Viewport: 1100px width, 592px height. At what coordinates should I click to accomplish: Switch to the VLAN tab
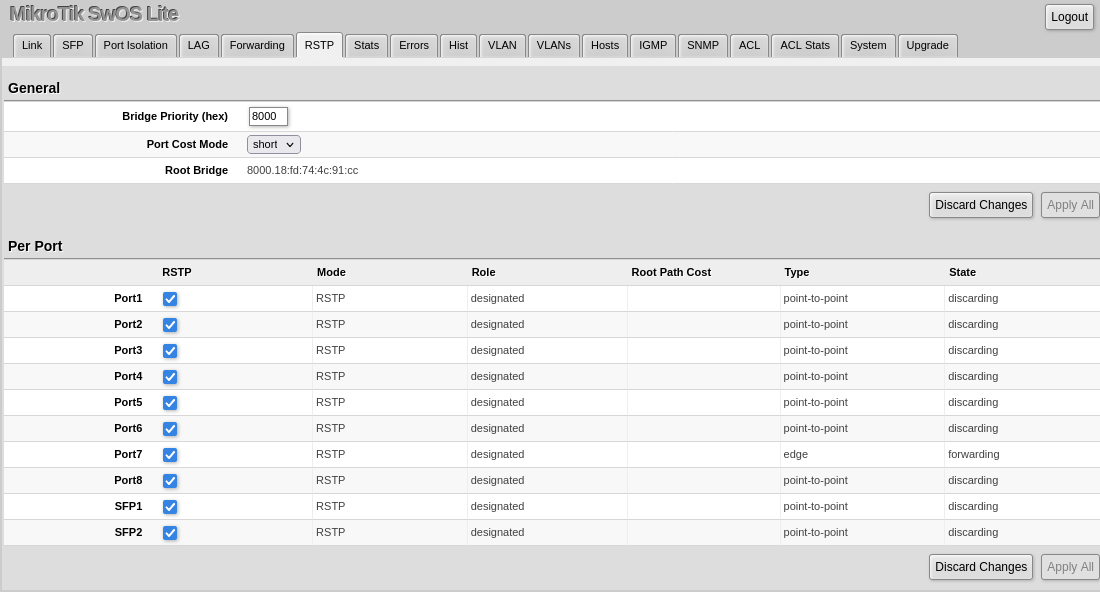tap(502, 45)
